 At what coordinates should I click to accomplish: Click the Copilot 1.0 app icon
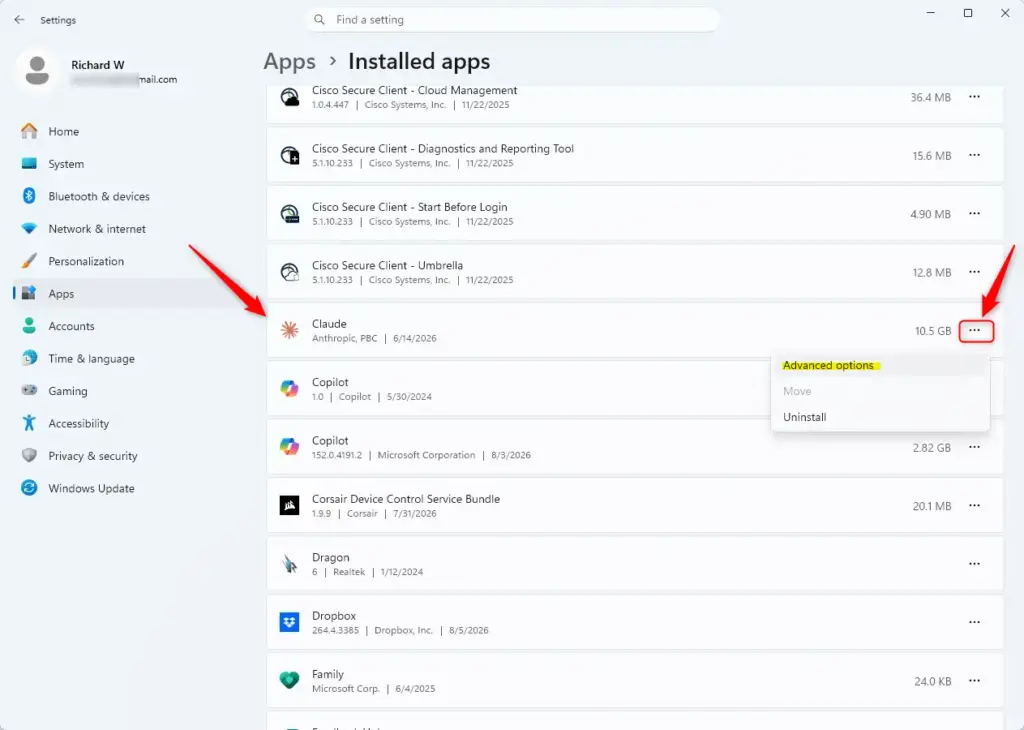click(289, 389)
